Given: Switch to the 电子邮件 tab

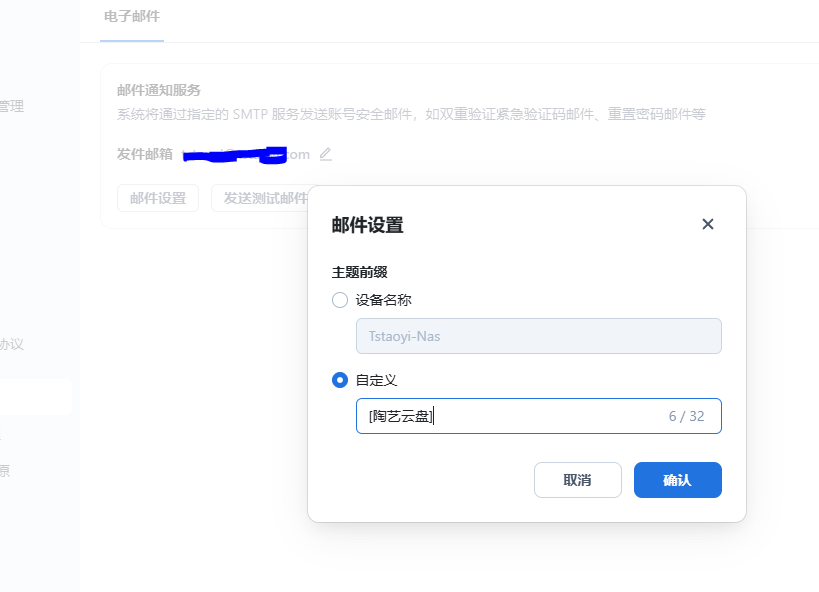Looking at the screenshot, I should coord(132,17).
